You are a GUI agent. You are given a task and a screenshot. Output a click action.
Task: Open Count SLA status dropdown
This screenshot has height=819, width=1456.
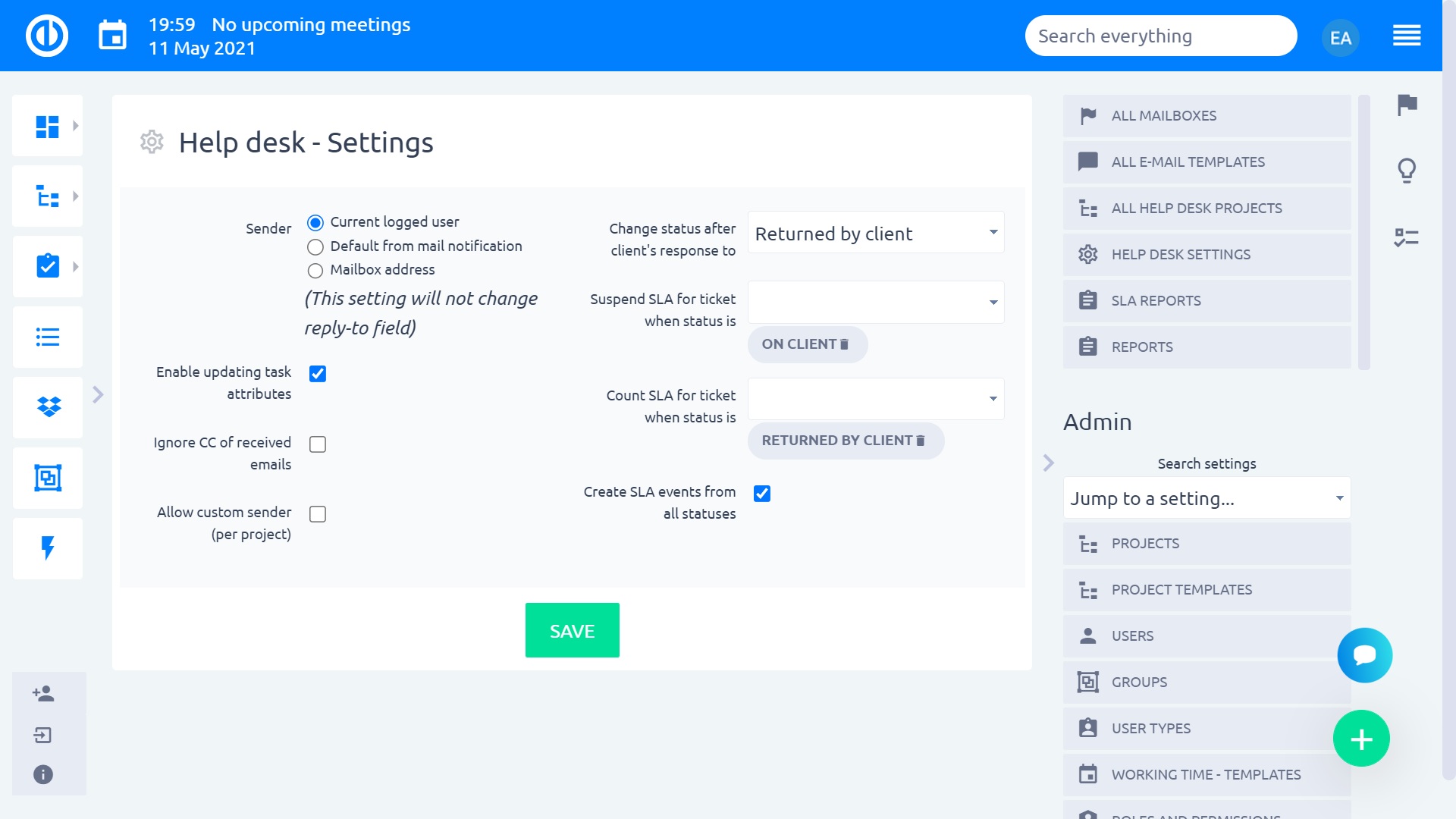click(x=876, y=399)
